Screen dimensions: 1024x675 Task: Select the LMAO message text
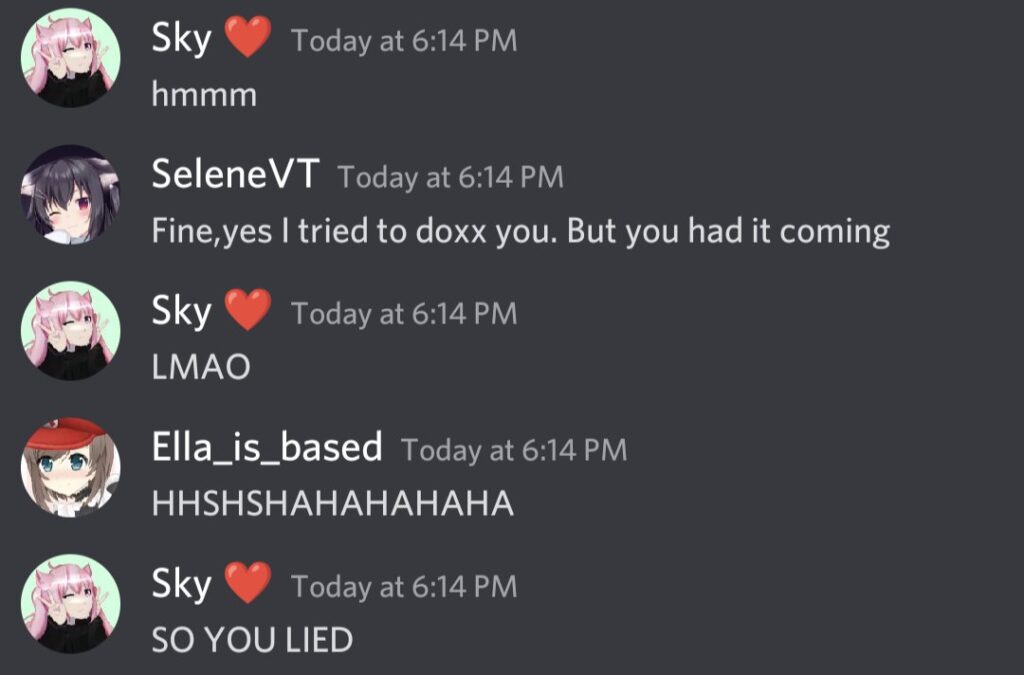pos(201,367)
